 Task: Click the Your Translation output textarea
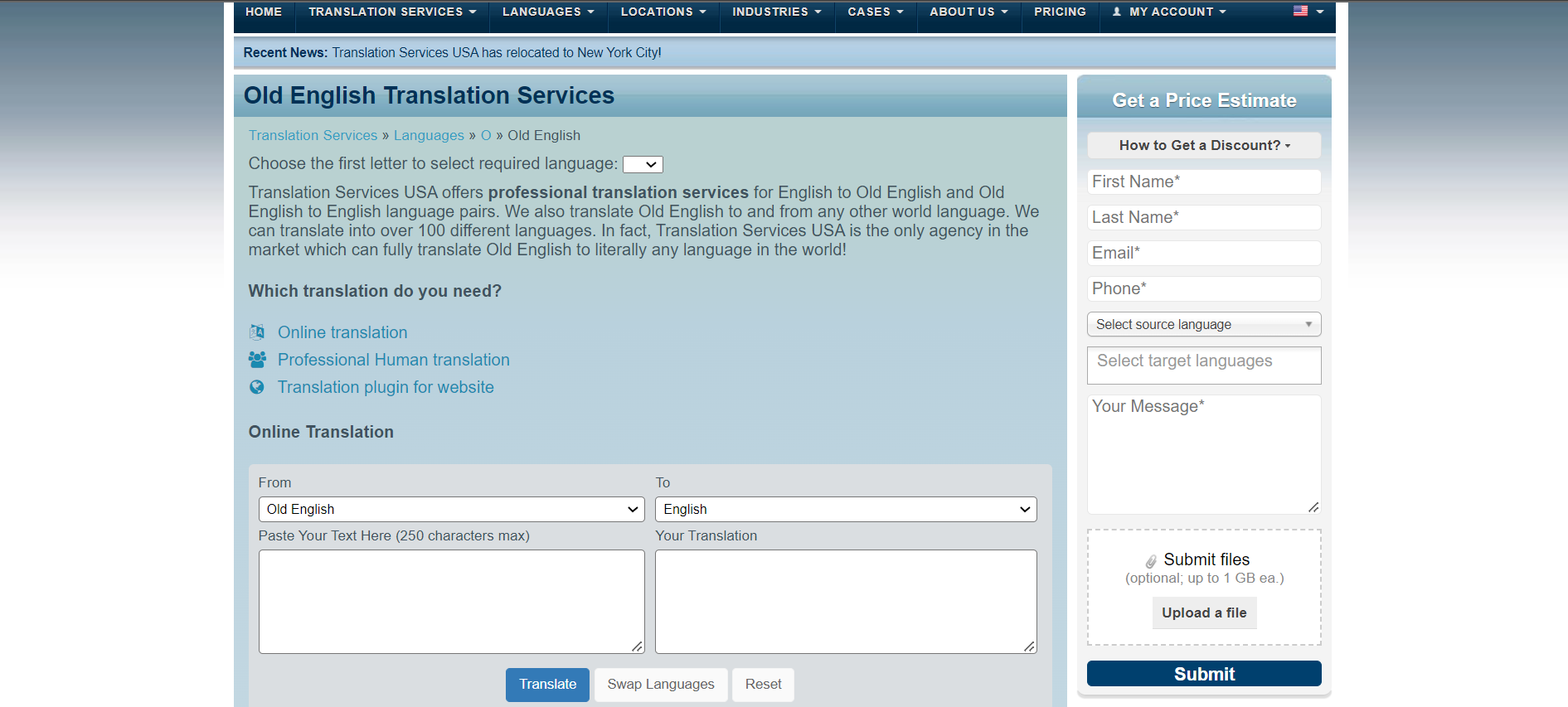click(846, 602)
